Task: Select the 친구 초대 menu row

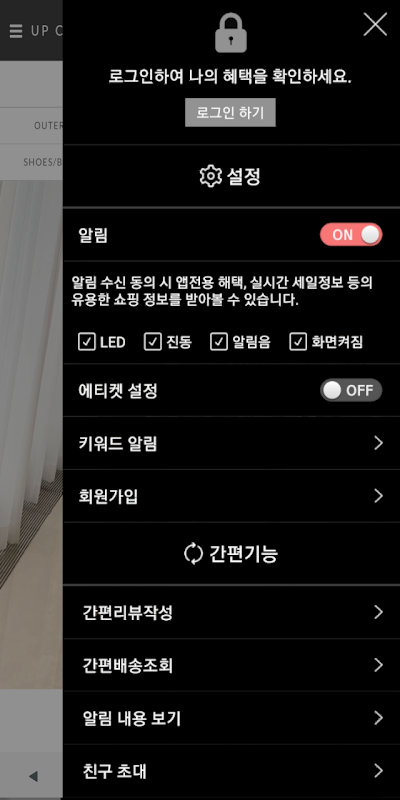Action: (232, 771)
